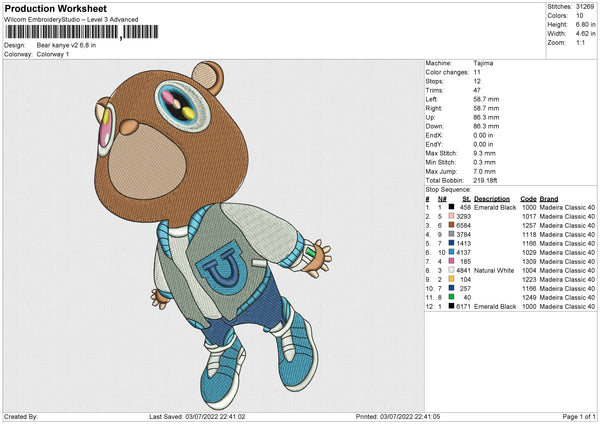Viewport: 600px width, 424px height.
Task: Click thread code 1017
Action: [x=529, y=216]
